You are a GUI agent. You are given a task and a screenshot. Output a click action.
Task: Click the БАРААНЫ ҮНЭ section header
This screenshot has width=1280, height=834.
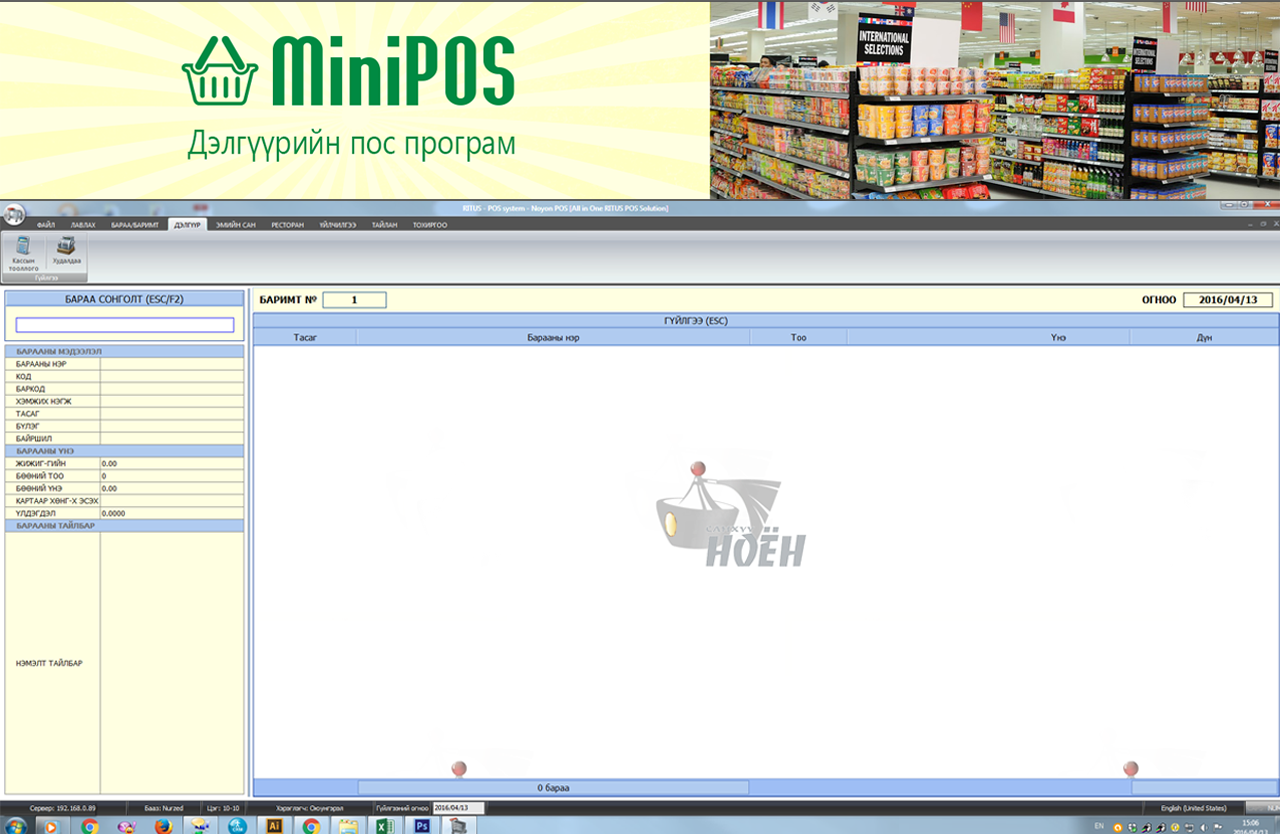125,451
